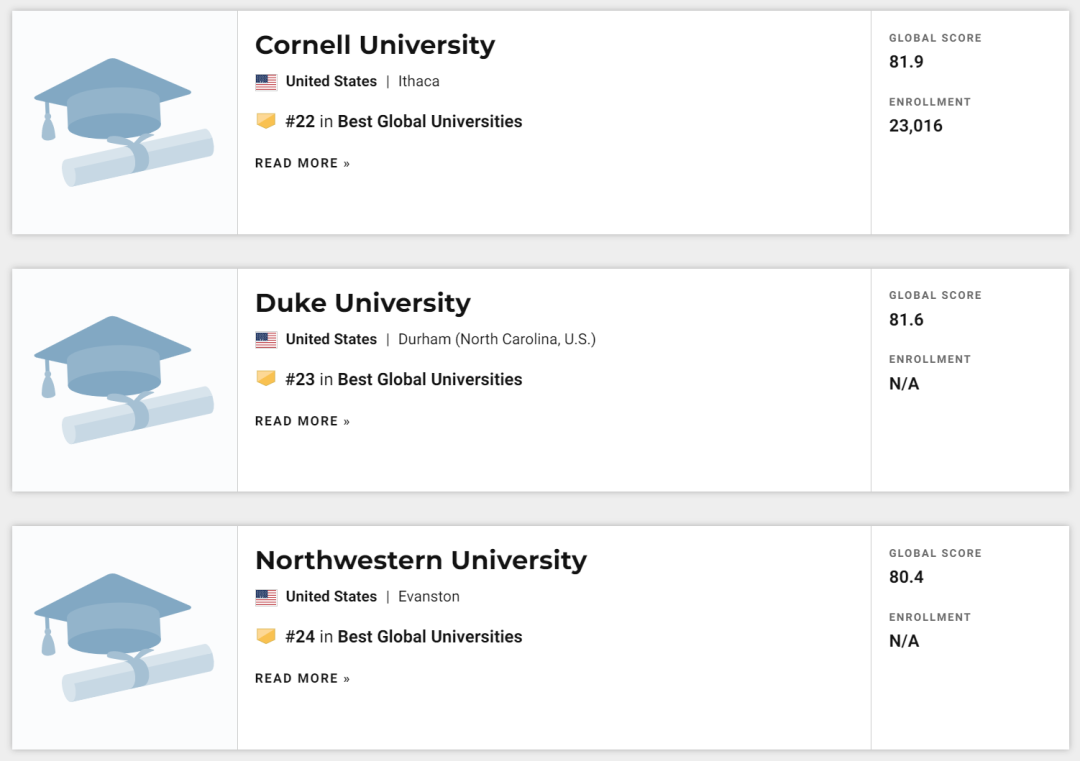
Task: Click Cornell's enrollment figure 23,016
Action: tap(916, 126)
